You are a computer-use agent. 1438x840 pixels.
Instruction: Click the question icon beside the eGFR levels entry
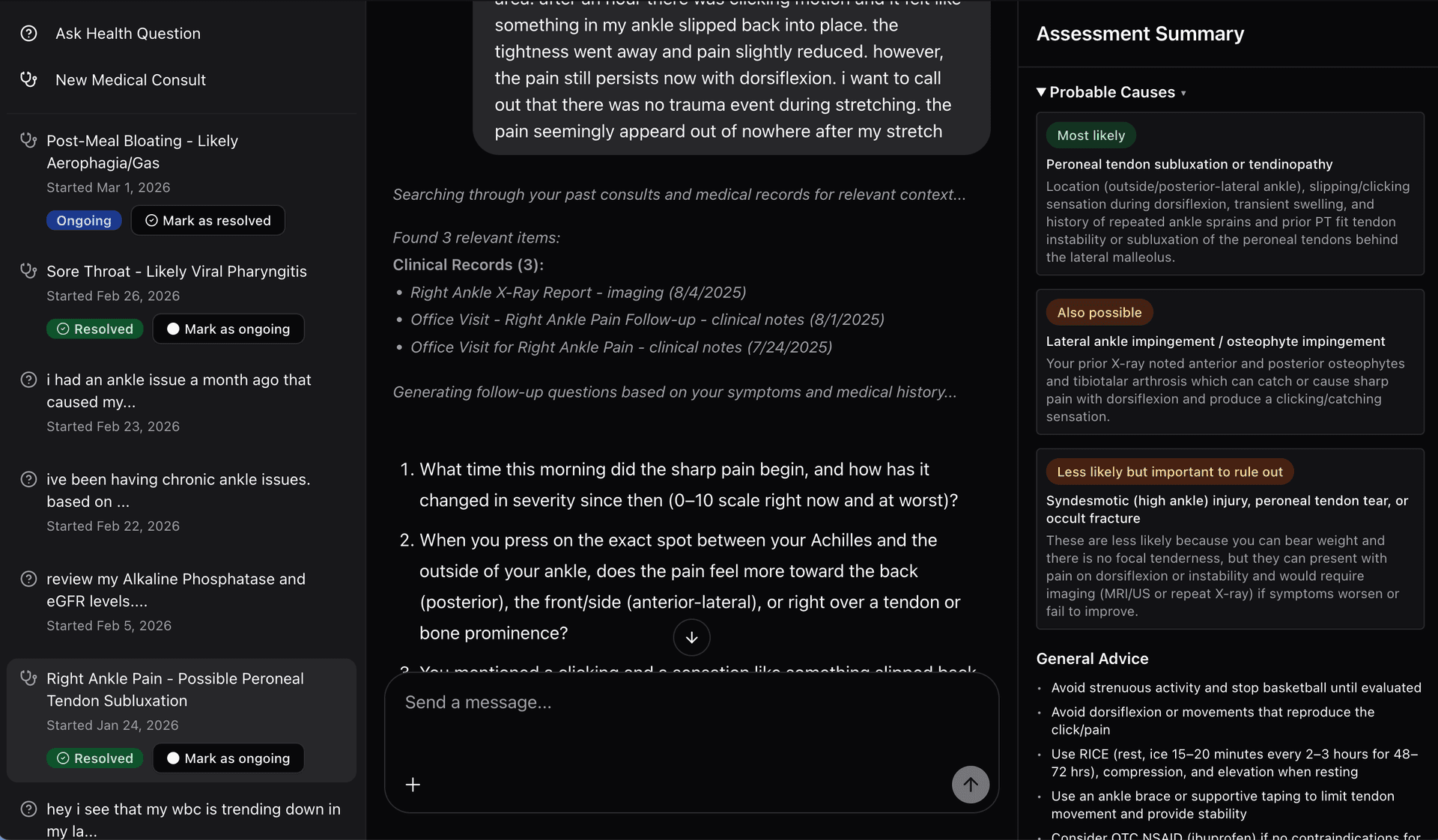(28, 579)
